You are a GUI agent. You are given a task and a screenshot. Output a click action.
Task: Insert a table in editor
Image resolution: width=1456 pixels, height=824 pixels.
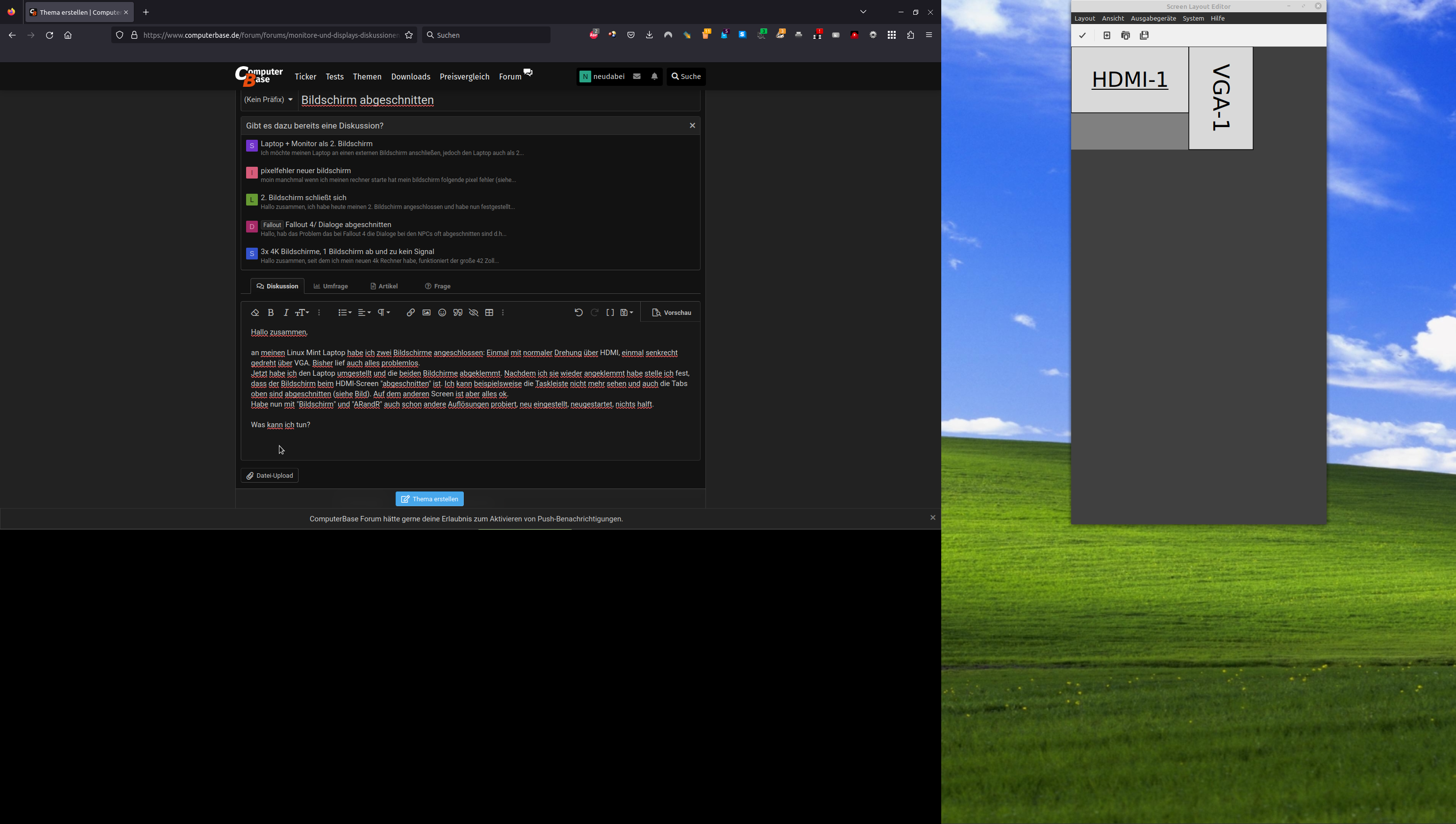489,313
